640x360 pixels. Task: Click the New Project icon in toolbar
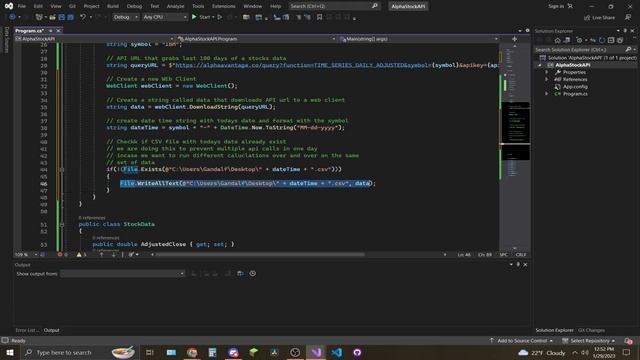tap(39, 17)
